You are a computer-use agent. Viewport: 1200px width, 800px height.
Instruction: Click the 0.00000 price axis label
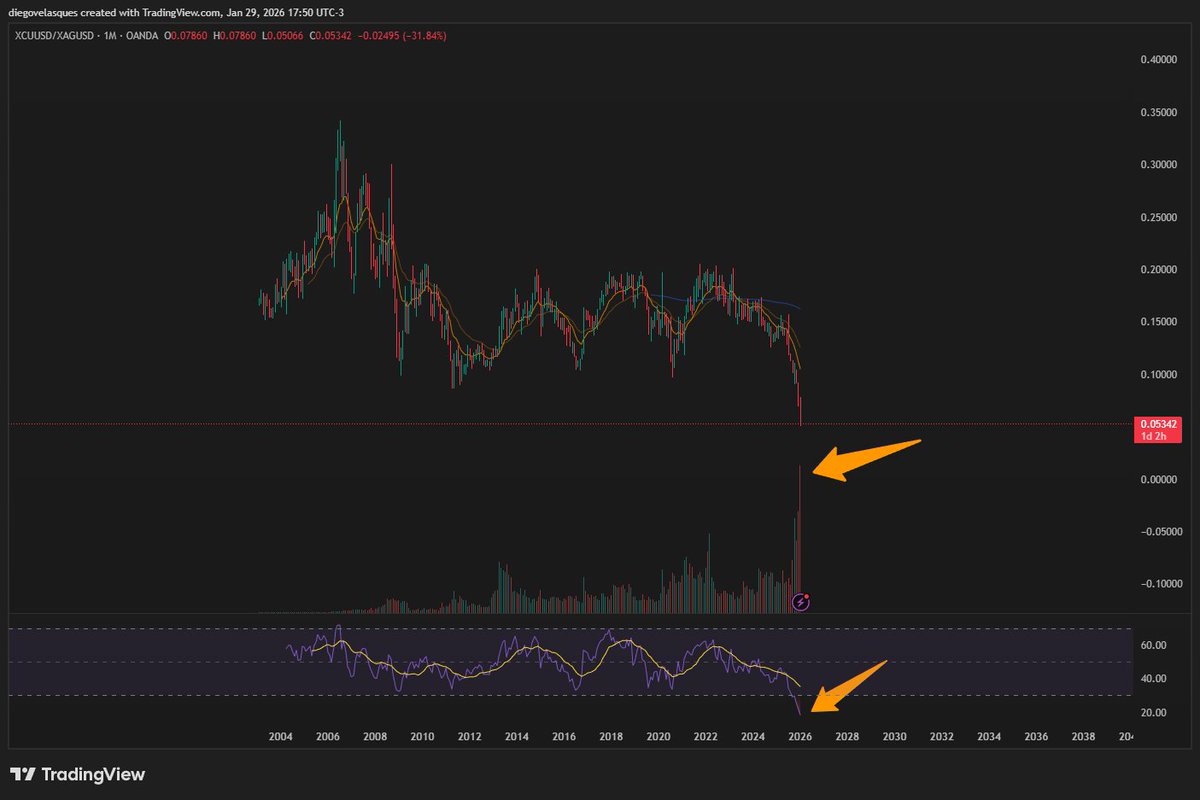click(x=1159, y=479)
